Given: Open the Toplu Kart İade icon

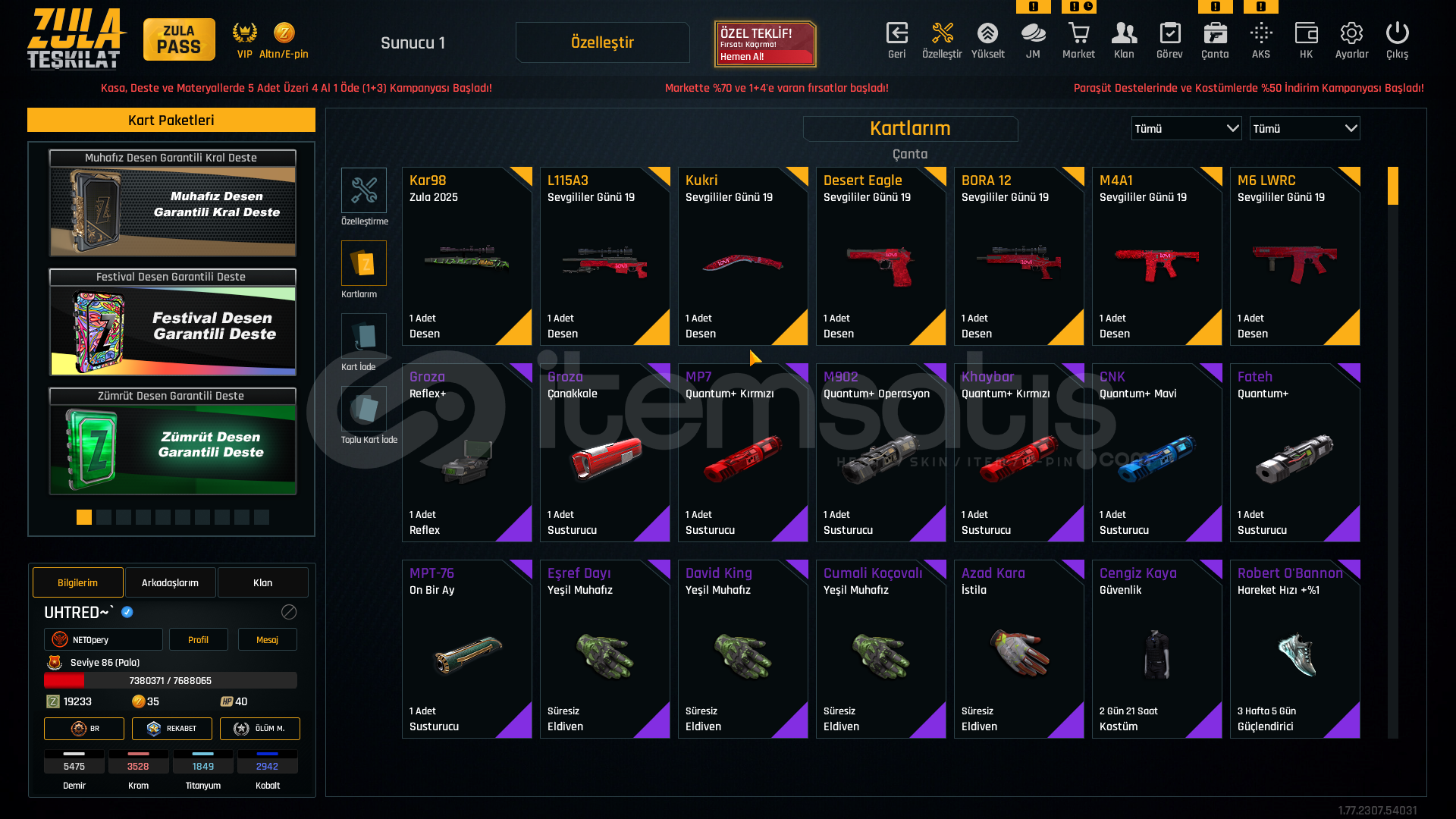Looking at the screenshot, I should (364, 409).
